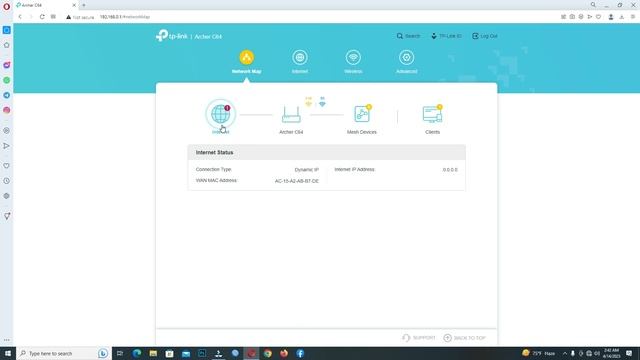Log out of the router admin
This screenshot has height=360, width=640.
pos(484,36)
